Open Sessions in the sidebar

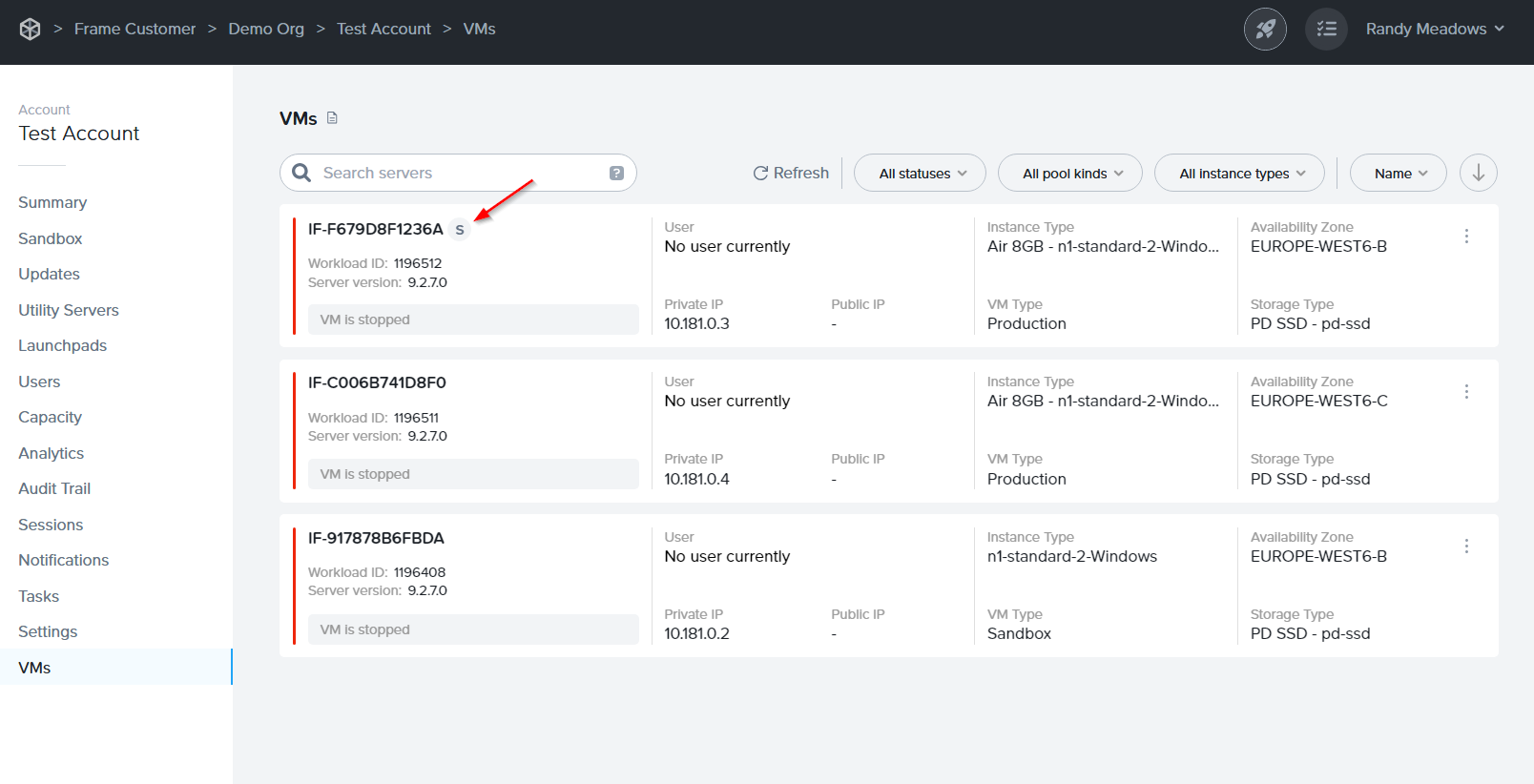pyautogui.click(x=51, y=525)
